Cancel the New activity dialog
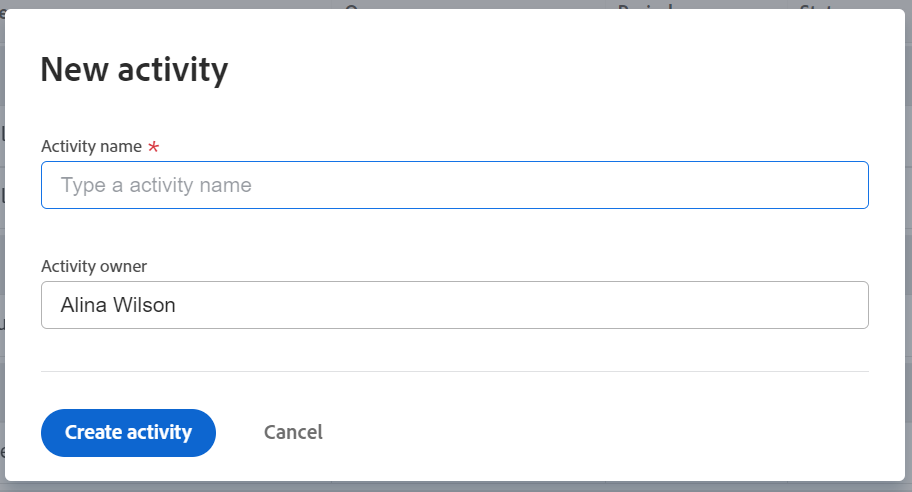The height and width of the screenshot is (492, 912). 293,432
